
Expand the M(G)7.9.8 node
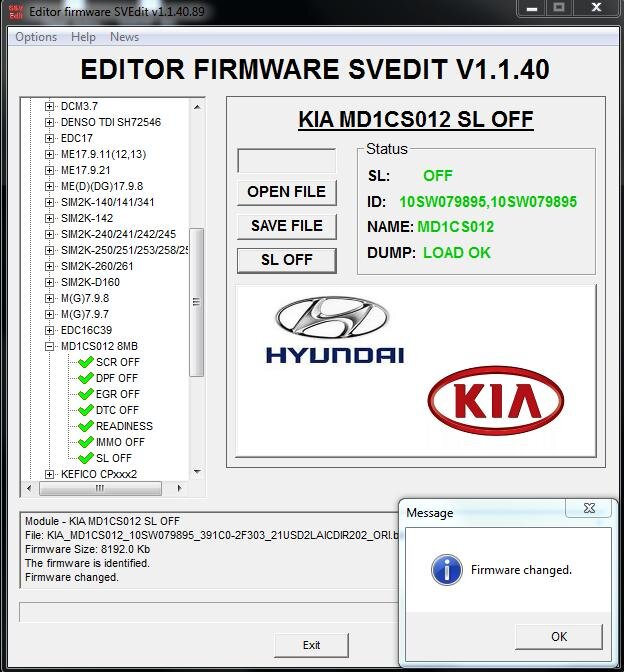pos(49,298)
